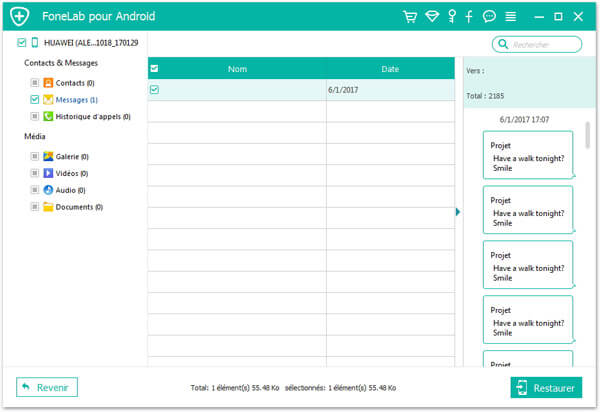This screenshot has height=412, width=600.
Task: Select Contacts (0) in the sidebar
Action: [x=75, y=83]
